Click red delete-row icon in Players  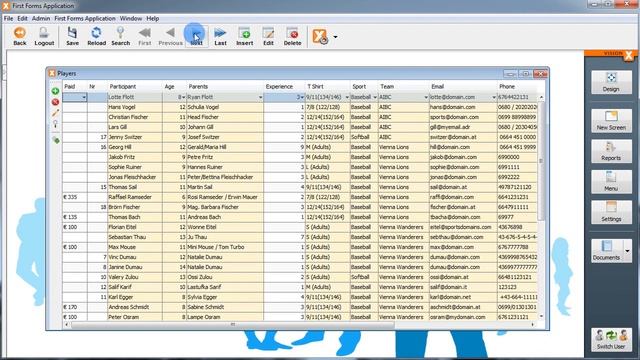[55, 102]
